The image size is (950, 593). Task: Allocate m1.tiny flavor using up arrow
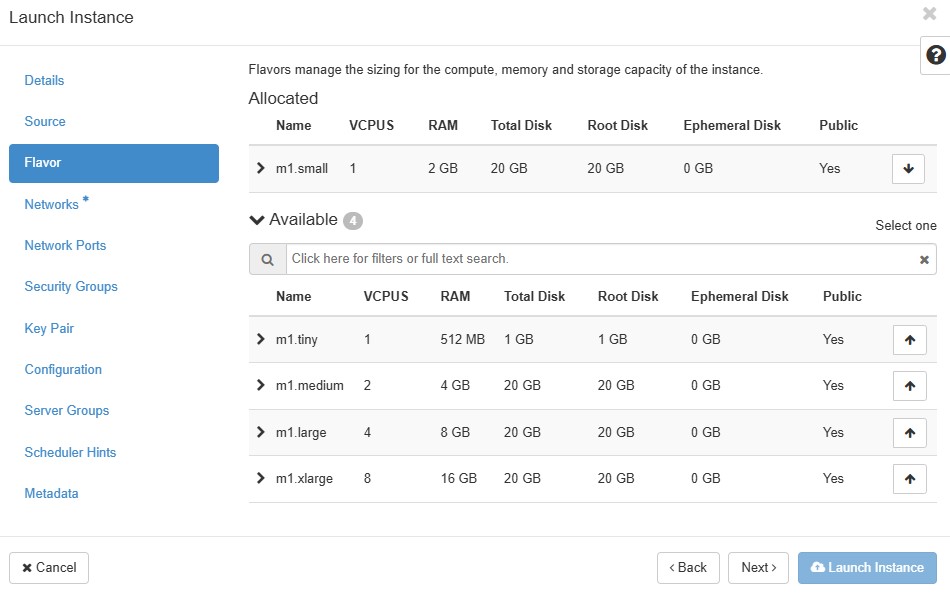(x=909, y=340)
